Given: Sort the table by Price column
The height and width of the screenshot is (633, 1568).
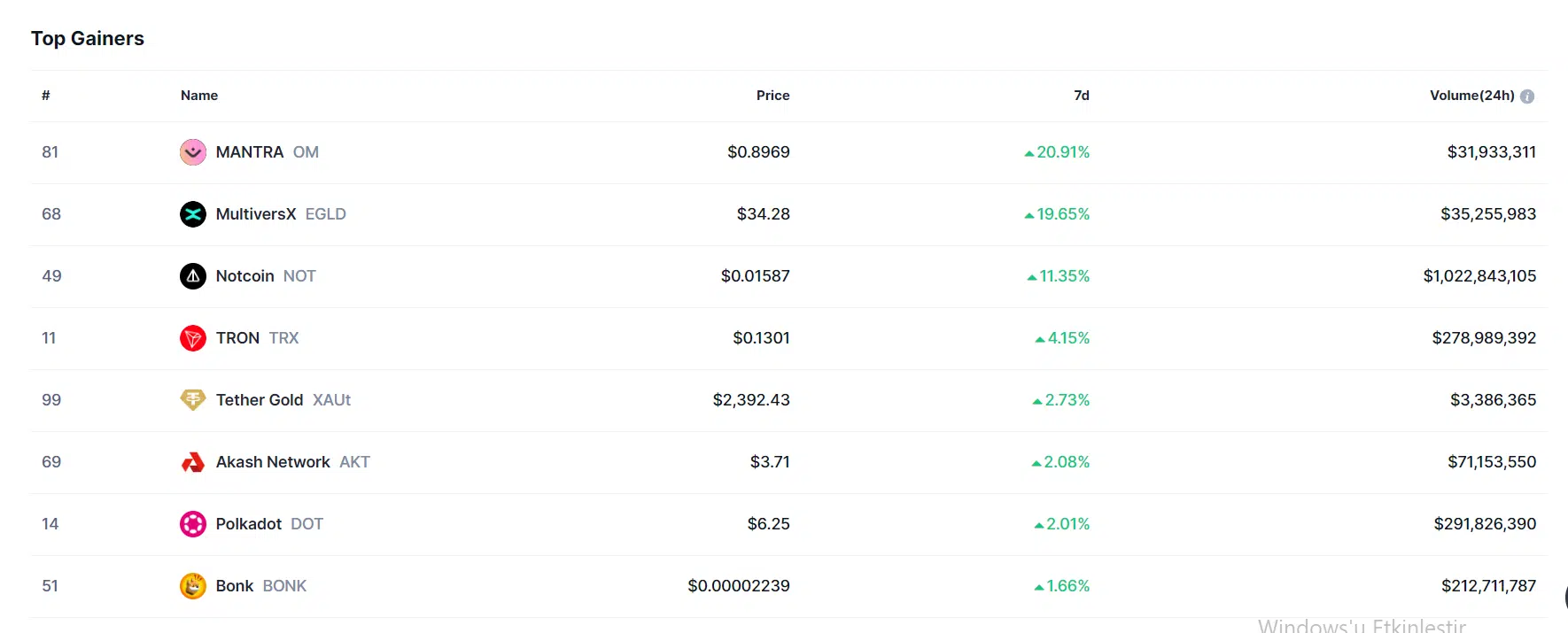Looking at the screenshot, I should pos(772,96).
